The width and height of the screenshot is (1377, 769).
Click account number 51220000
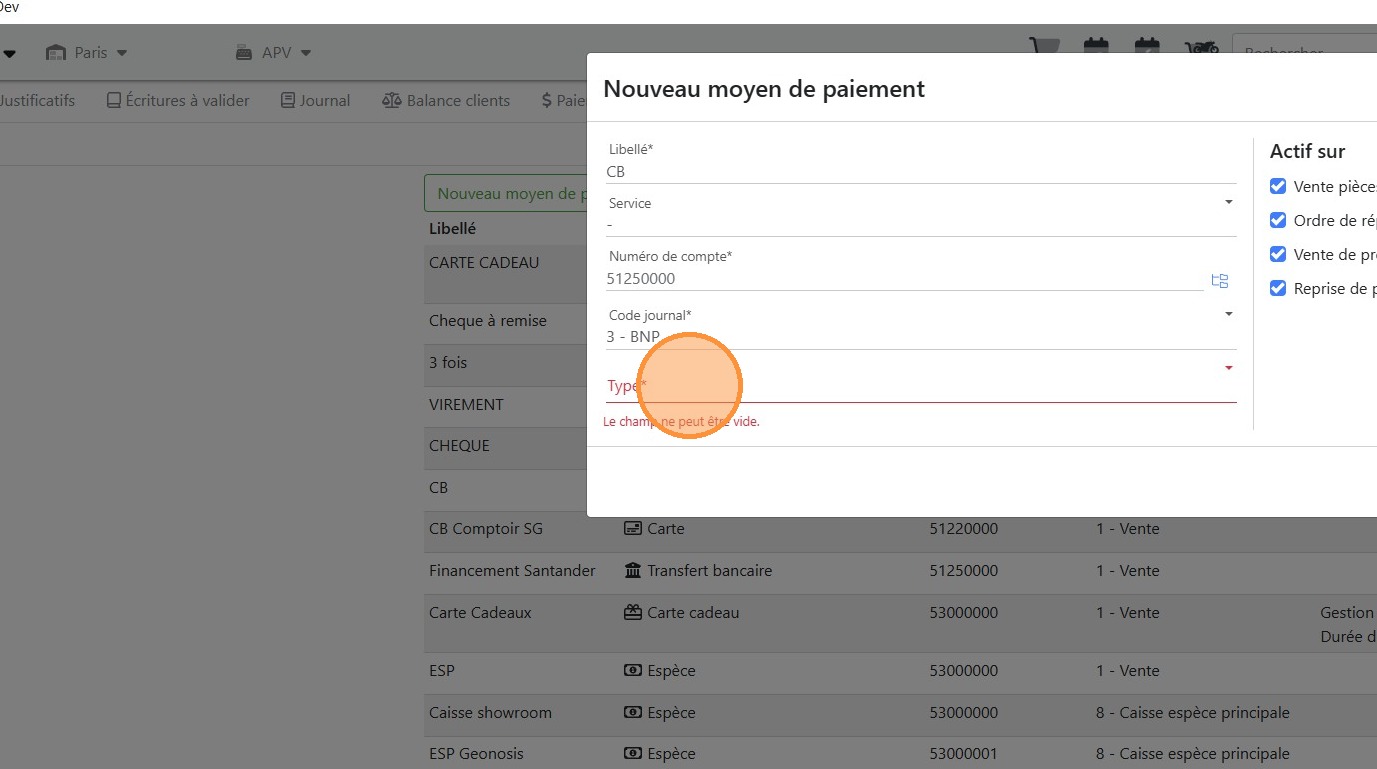click(x=963, y=529)
